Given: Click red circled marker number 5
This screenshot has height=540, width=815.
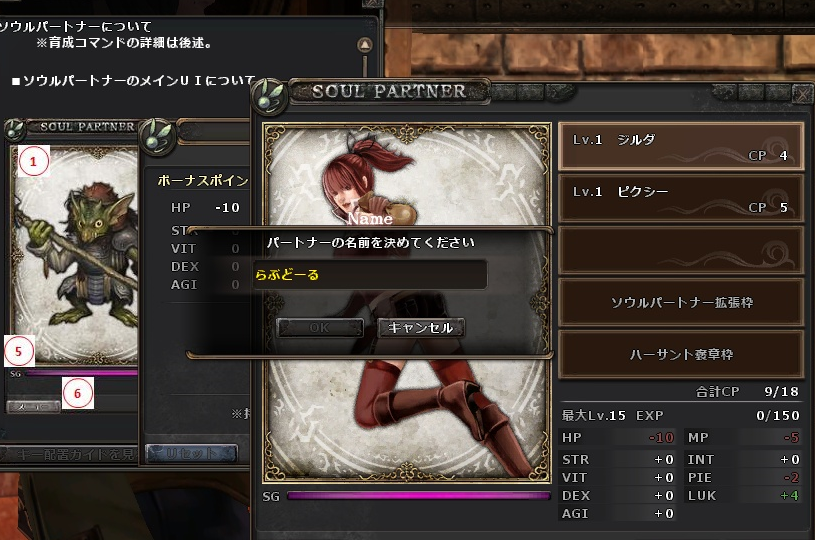Looking at the screenshot, I should (19, 351).
